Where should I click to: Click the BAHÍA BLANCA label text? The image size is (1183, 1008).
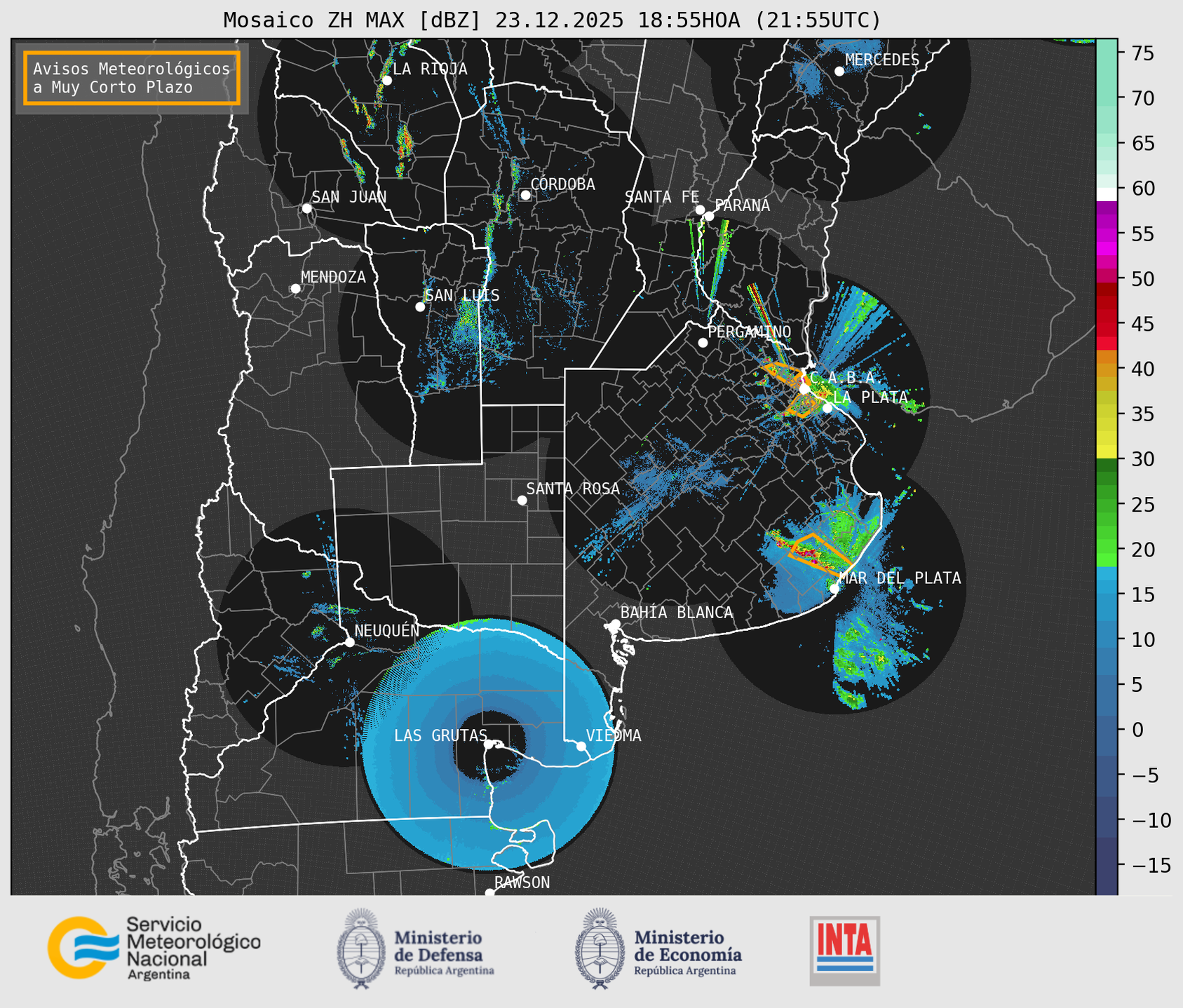[x=677, y=612]
